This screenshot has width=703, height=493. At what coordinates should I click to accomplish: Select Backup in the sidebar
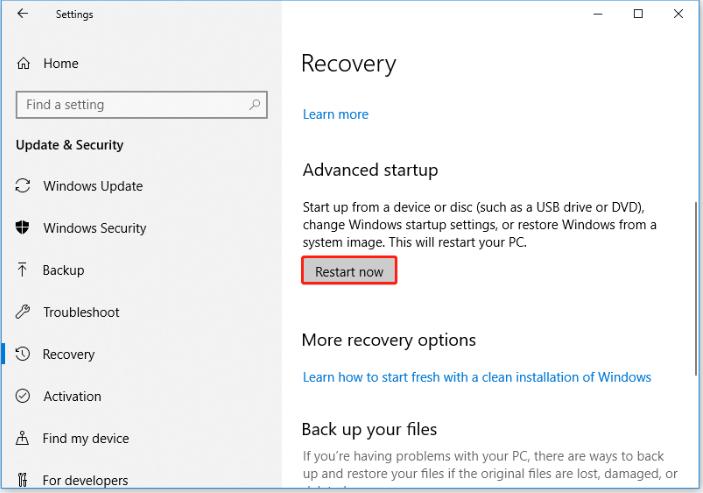(63, 270)
